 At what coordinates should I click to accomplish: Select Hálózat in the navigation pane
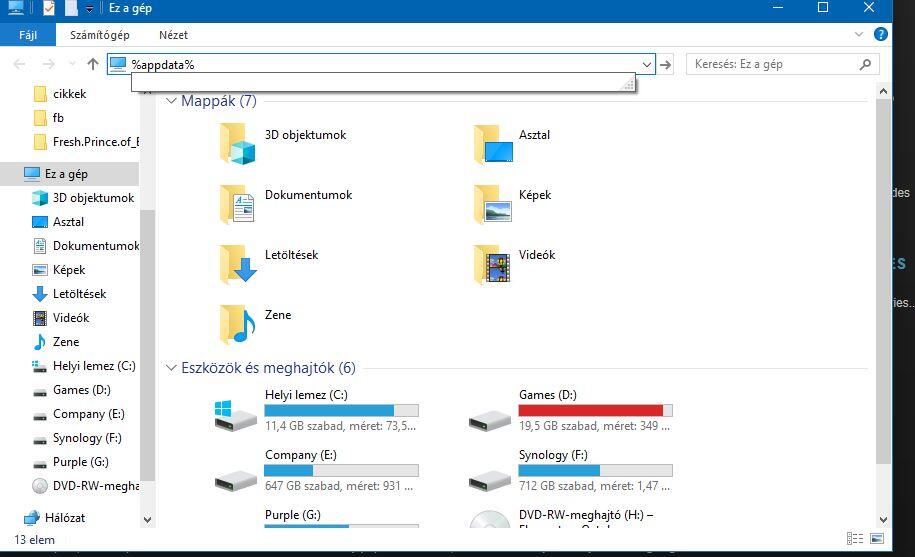[65, 518]
